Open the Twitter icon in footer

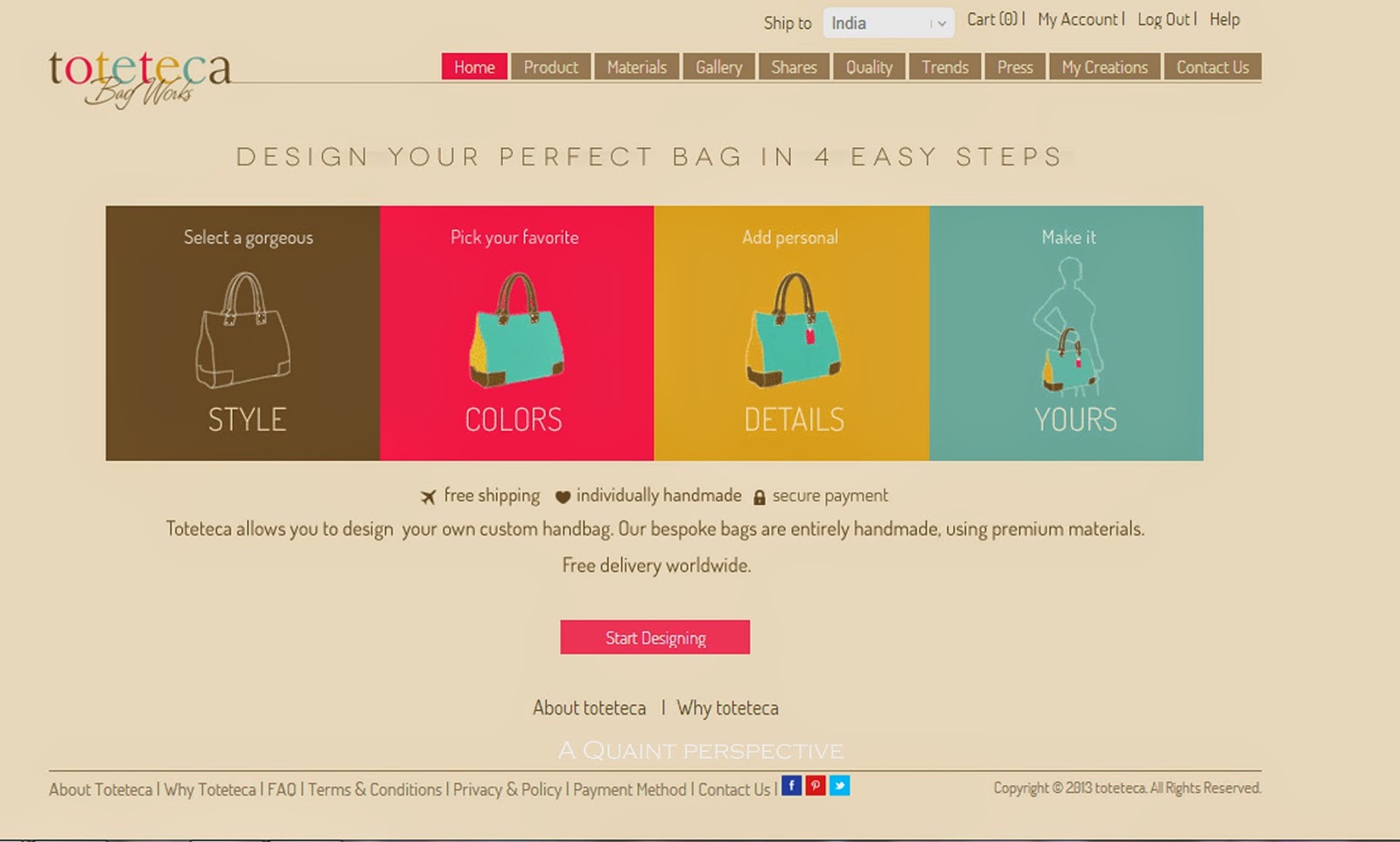(x=839, y=785)
